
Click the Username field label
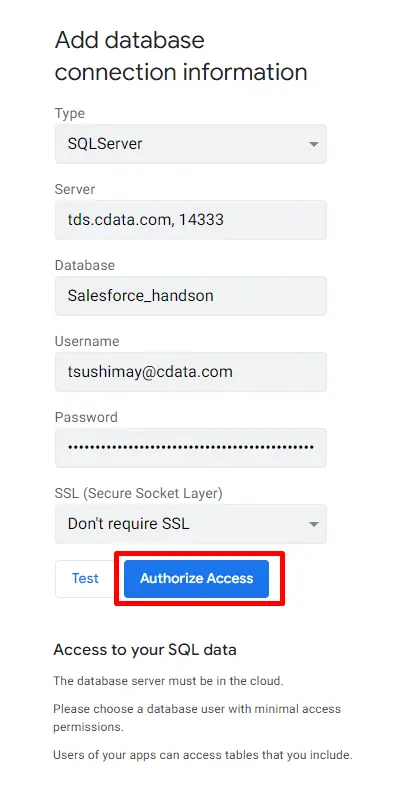click(87, 341)
